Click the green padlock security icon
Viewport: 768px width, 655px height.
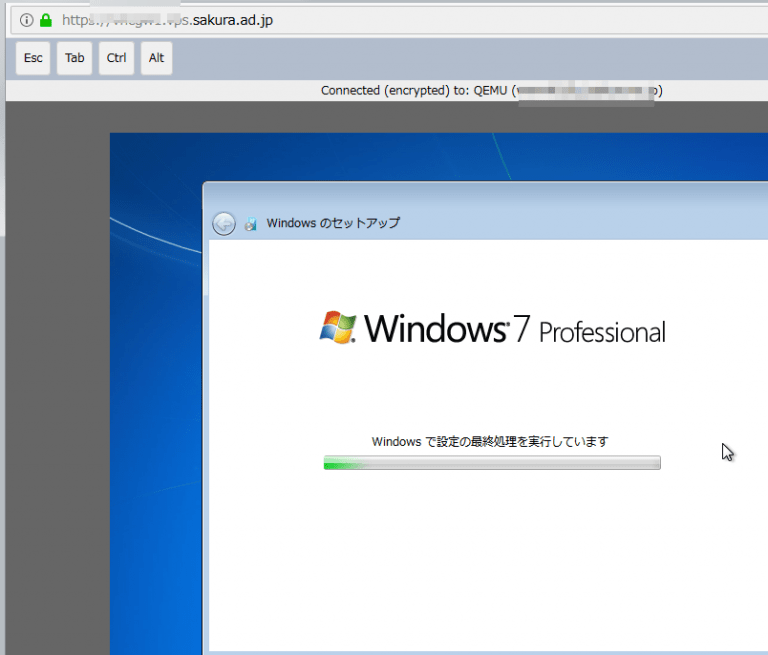coord(46,20)
